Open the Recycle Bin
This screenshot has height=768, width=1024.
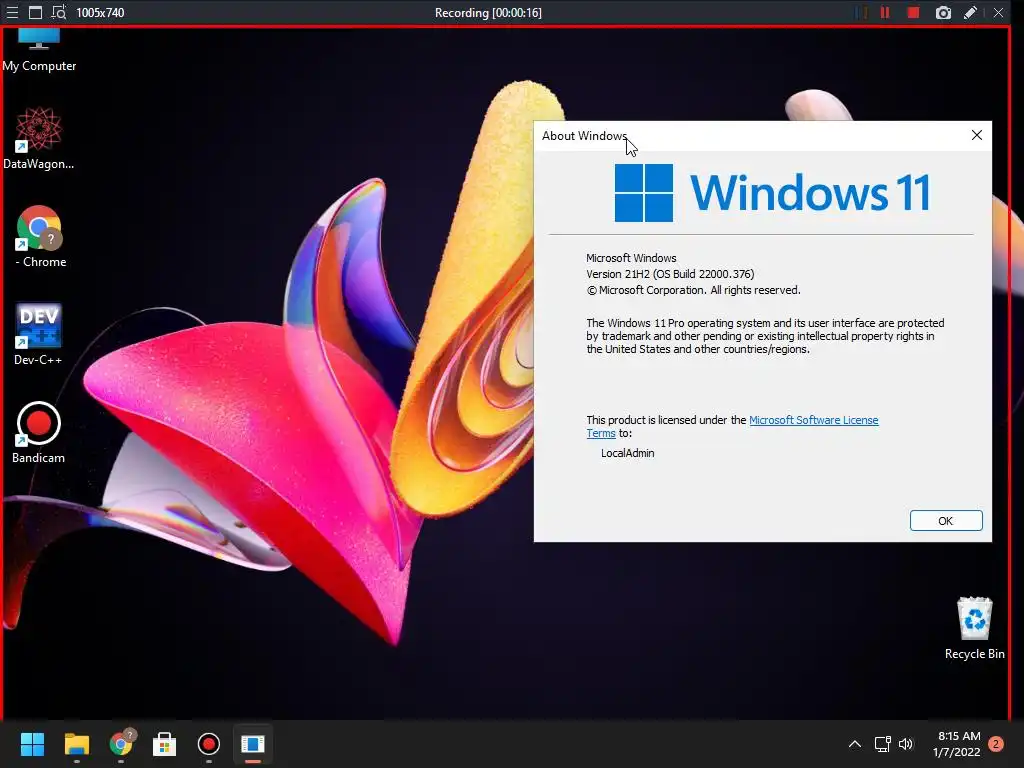click(974, 628)
